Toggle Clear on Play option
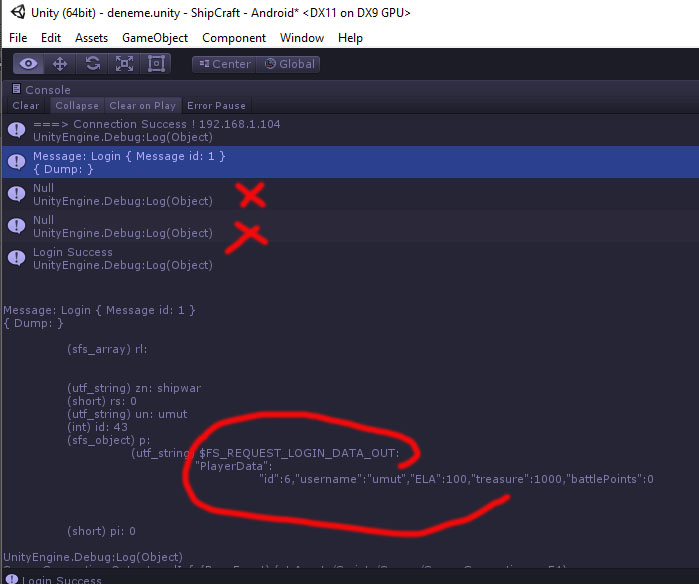 click(x=142, y=105)
